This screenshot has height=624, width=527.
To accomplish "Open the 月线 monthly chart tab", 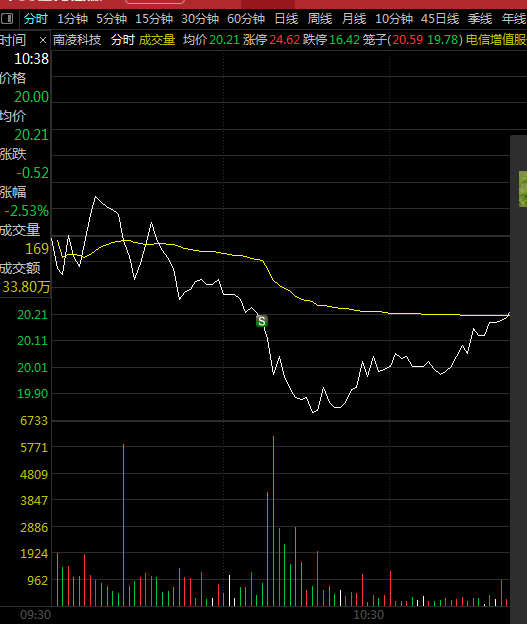I will [x=354, y=19].
